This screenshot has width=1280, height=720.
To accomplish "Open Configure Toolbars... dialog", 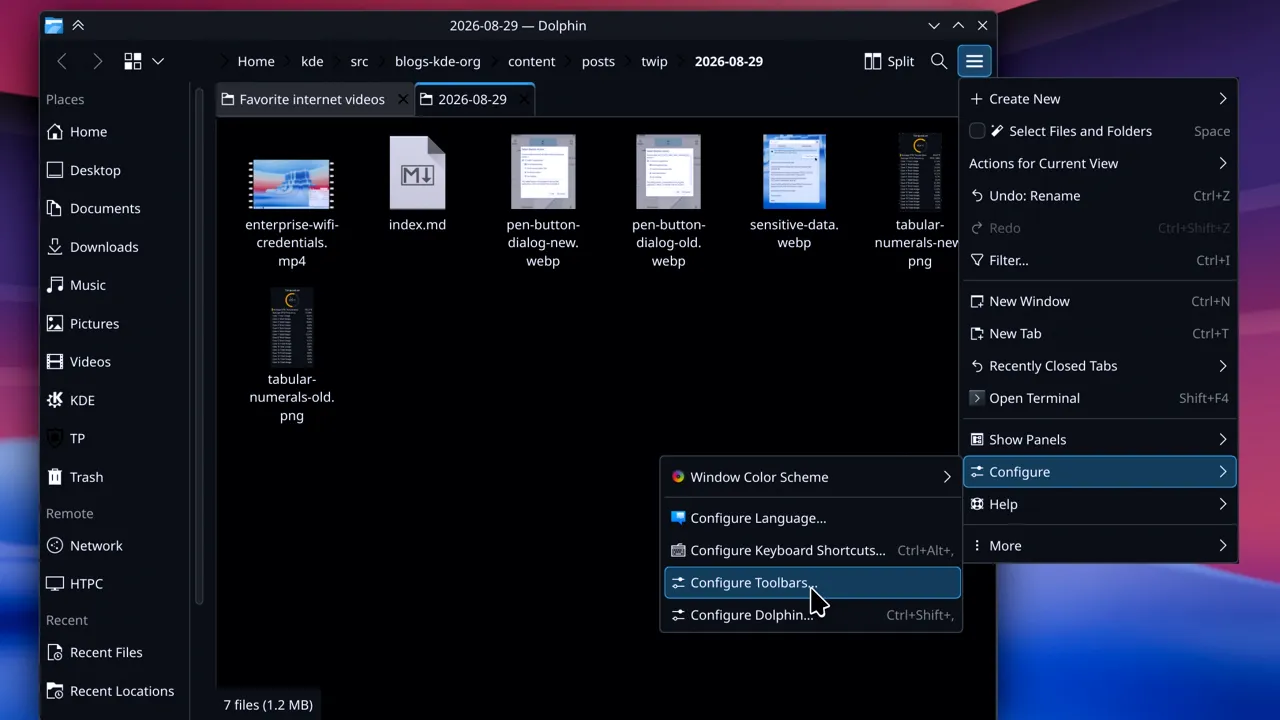I will tap(812, 583).
